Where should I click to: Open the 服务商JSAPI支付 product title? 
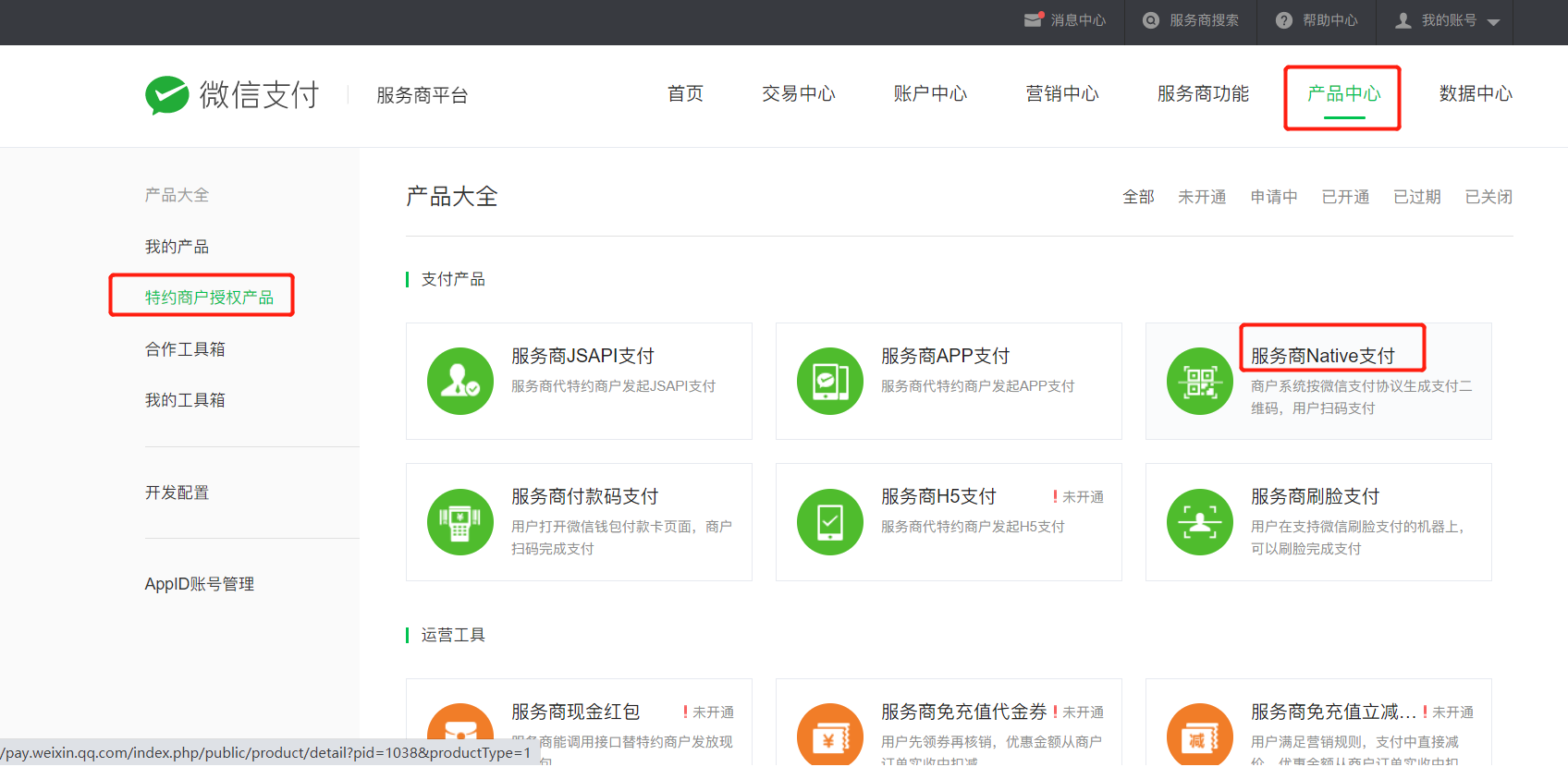582,356
